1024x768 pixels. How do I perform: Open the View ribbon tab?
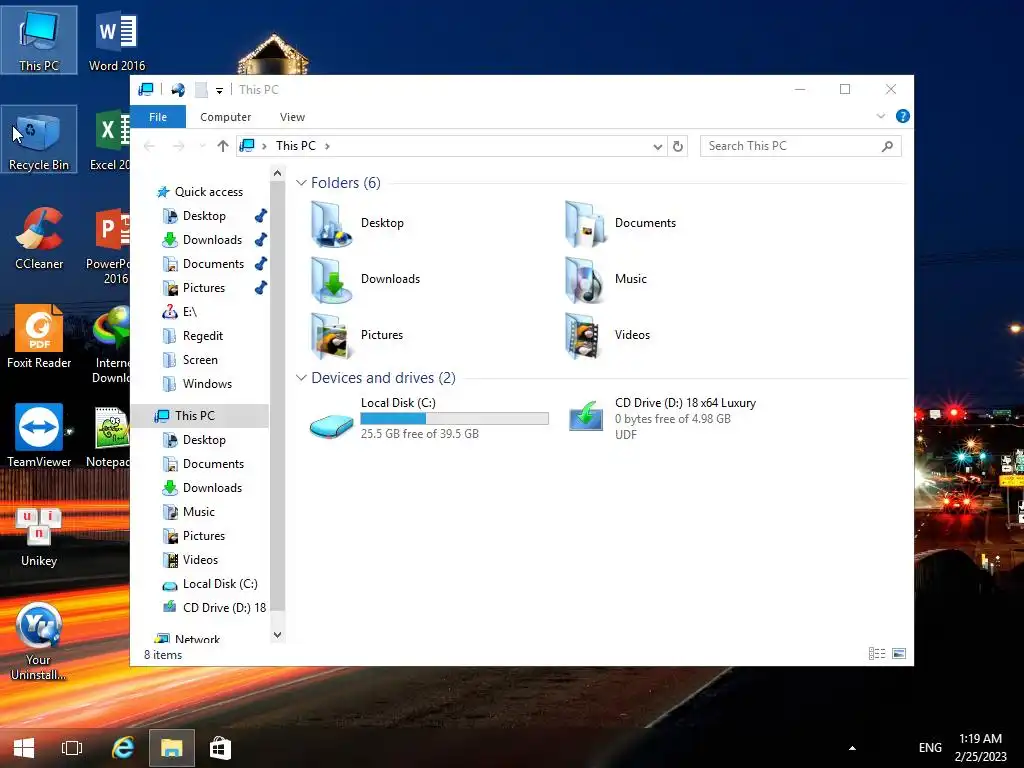(x=292, y=117)
